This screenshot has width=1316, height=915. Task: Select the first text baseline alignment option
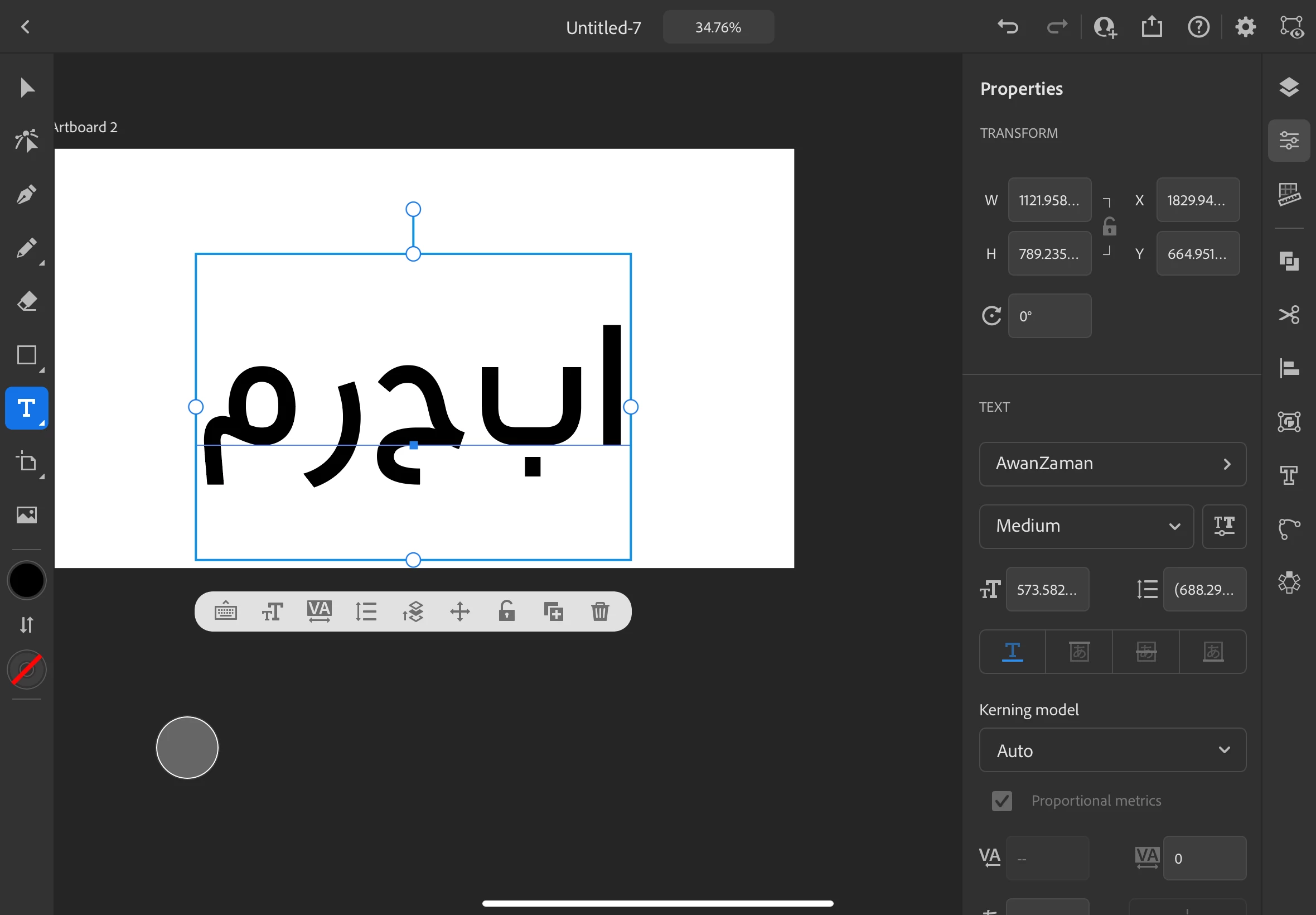point(1012,652)
